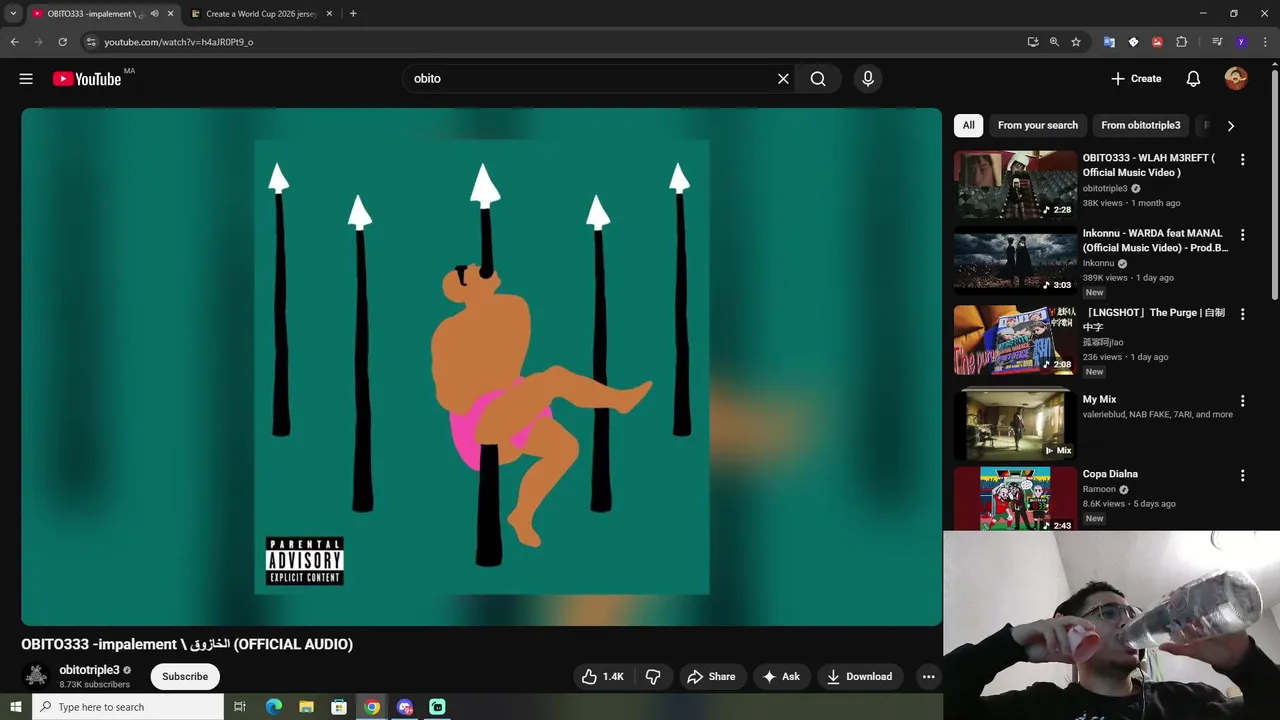Dislike the video
Screen dimensions: 1280x720
pyautogui.click(x=653, y=677)
